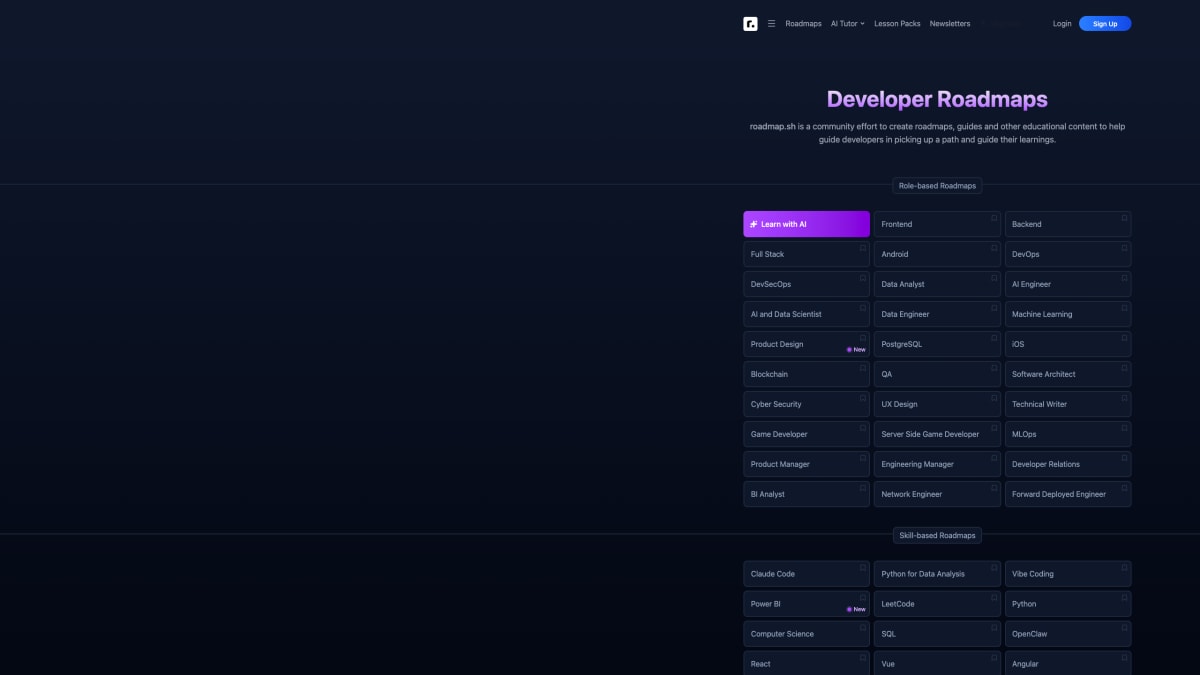Bookmark the Blockchain roadmap
The width and height of the screenshot is (1200, 675).
pos(863,368)
